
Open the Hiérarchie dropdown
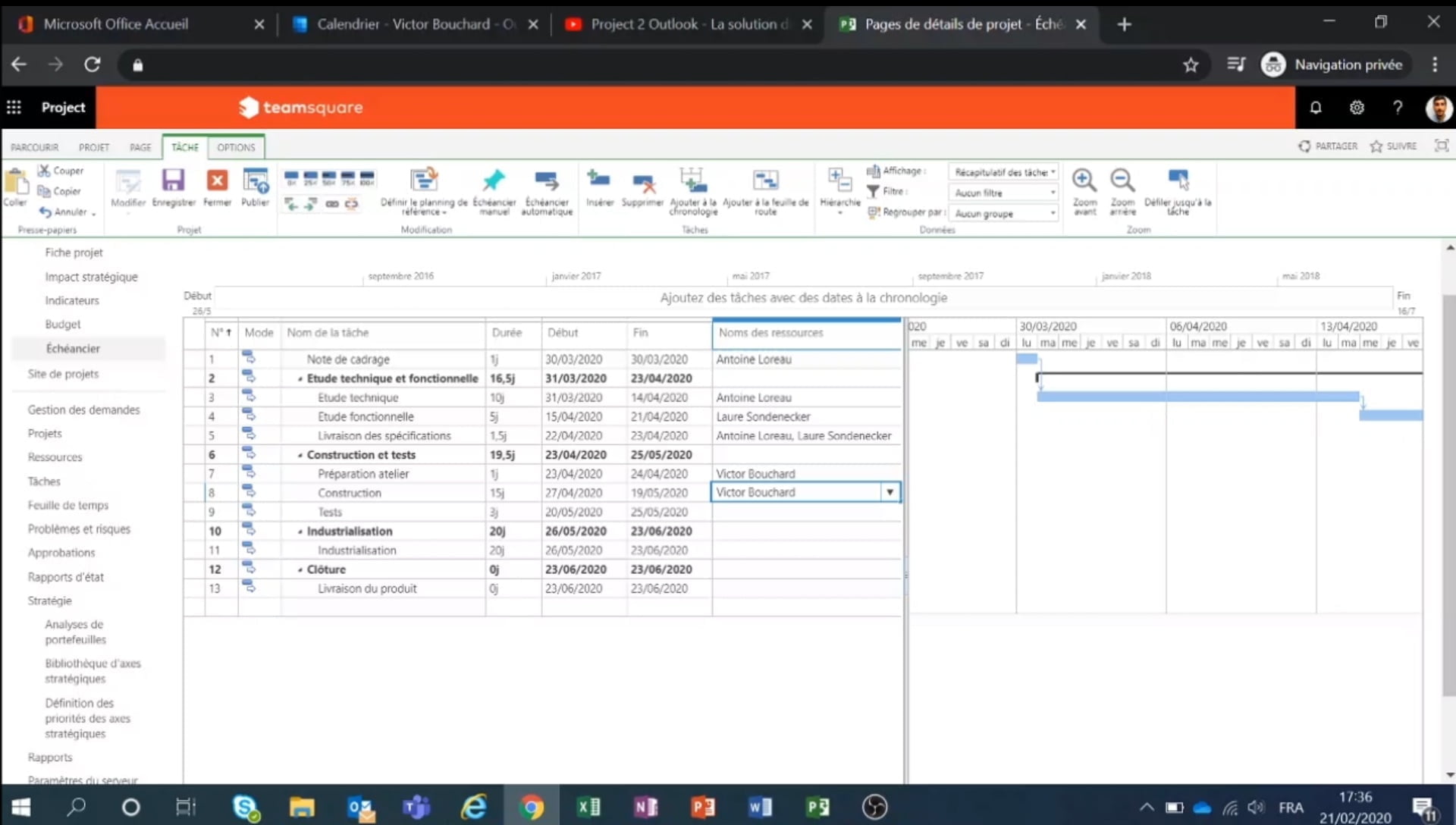tap(839, 191)
